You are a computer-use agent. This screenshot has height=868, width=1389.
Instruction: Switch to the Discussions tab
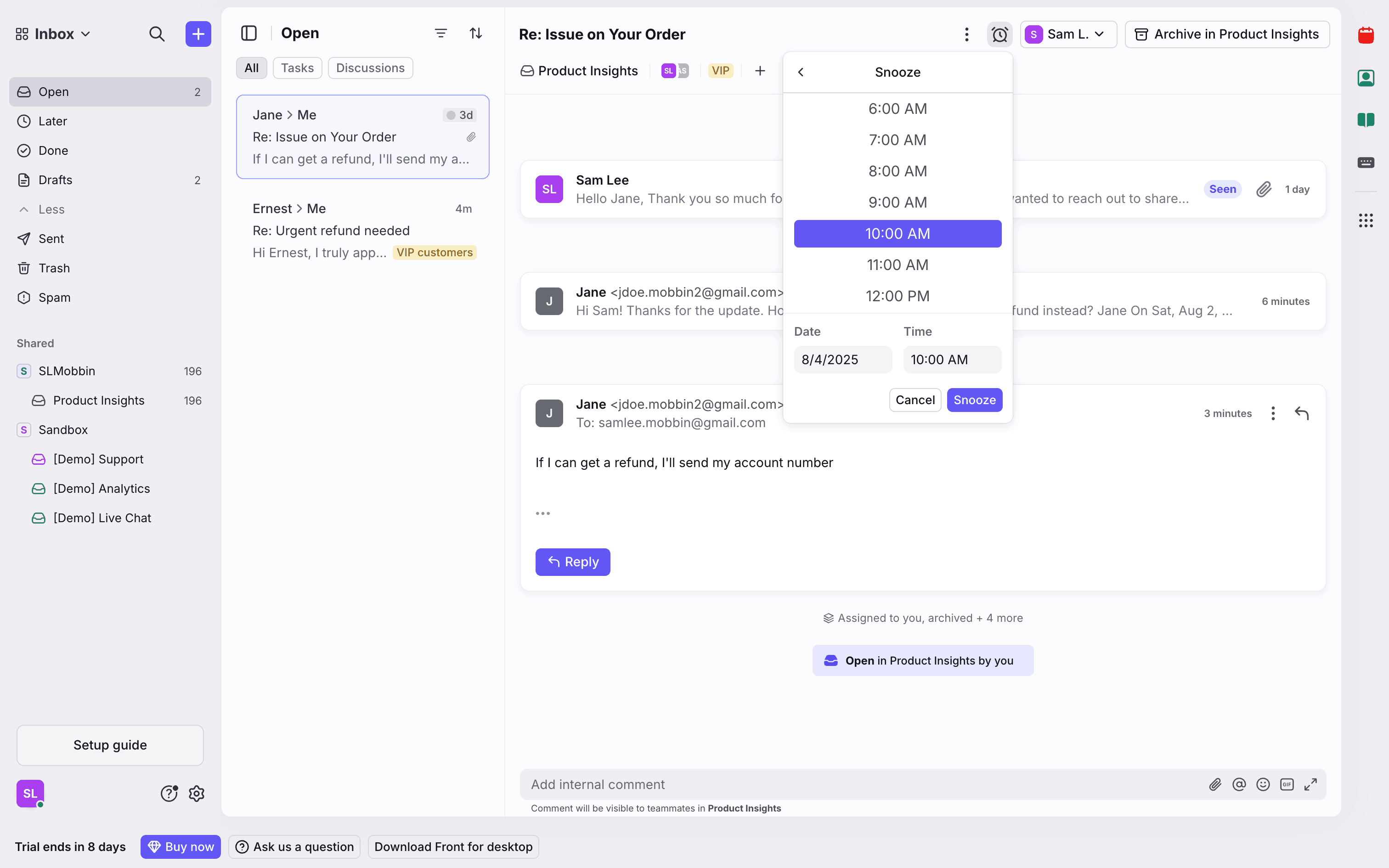click(370, 68)
